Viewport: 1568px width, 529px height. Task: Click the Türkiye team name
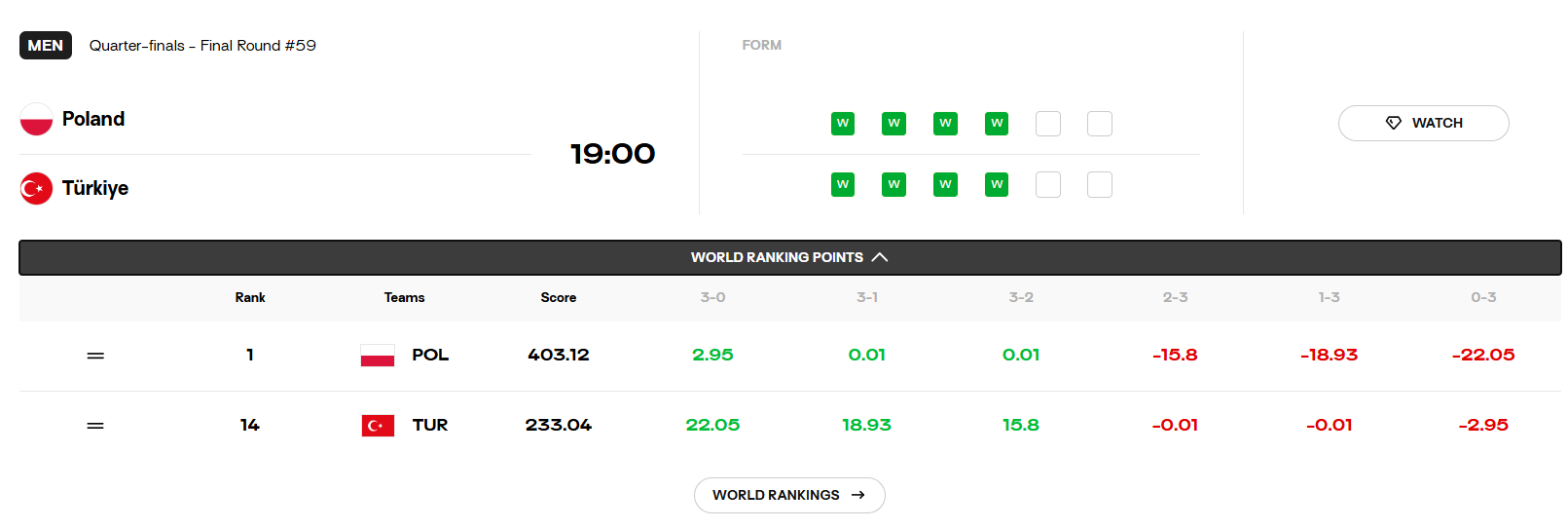(x=95, y=188)
